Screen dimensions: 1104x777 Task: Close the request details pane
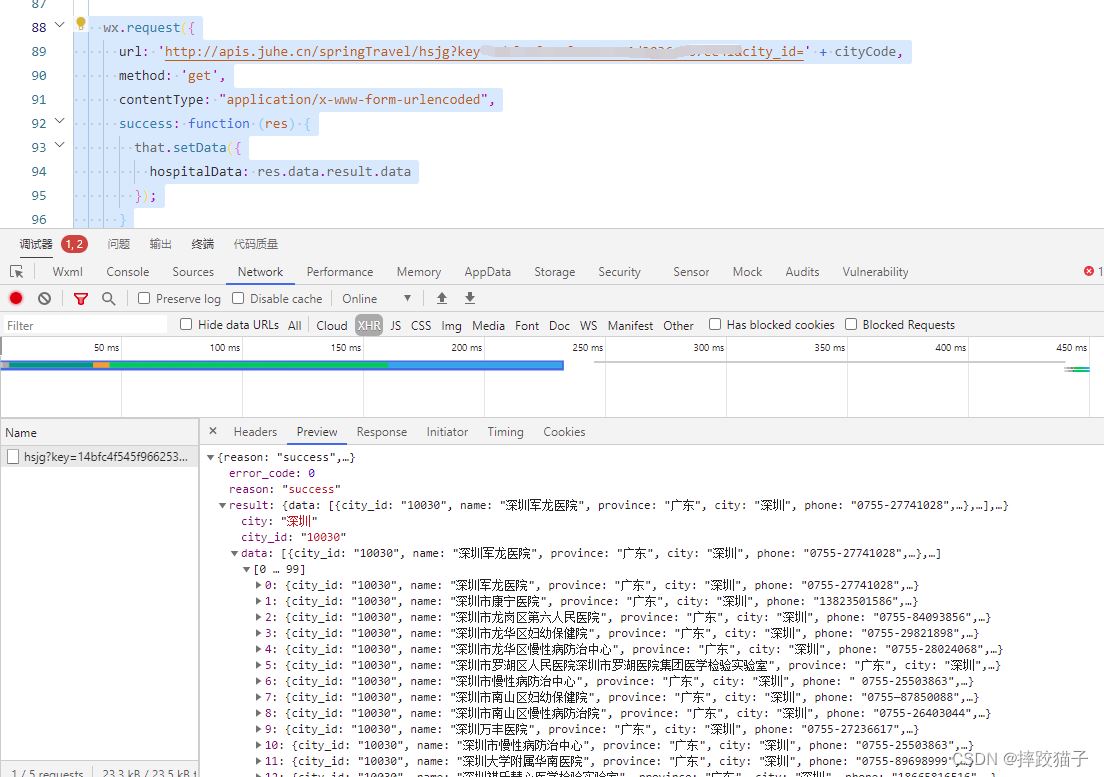tap(213, 431)
